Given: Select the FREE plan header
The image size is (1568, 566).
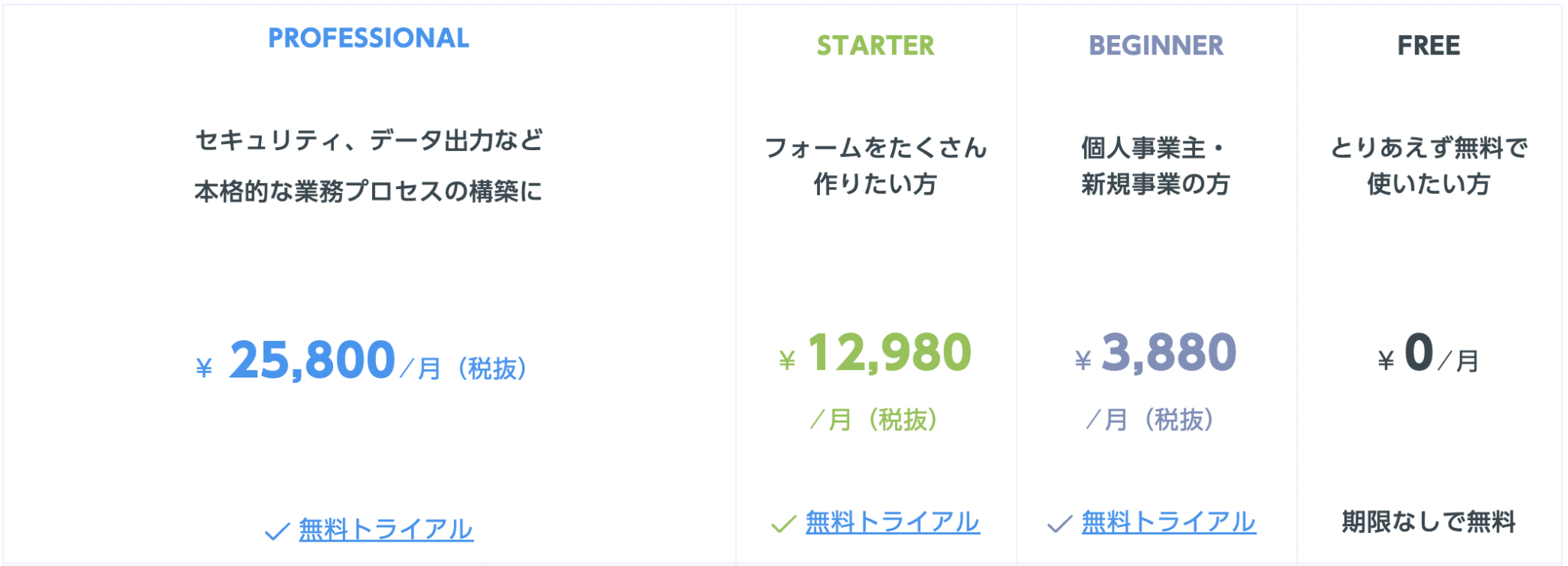Looking at the screenshot, I should pyautogui.click(x=1428, y=44).
